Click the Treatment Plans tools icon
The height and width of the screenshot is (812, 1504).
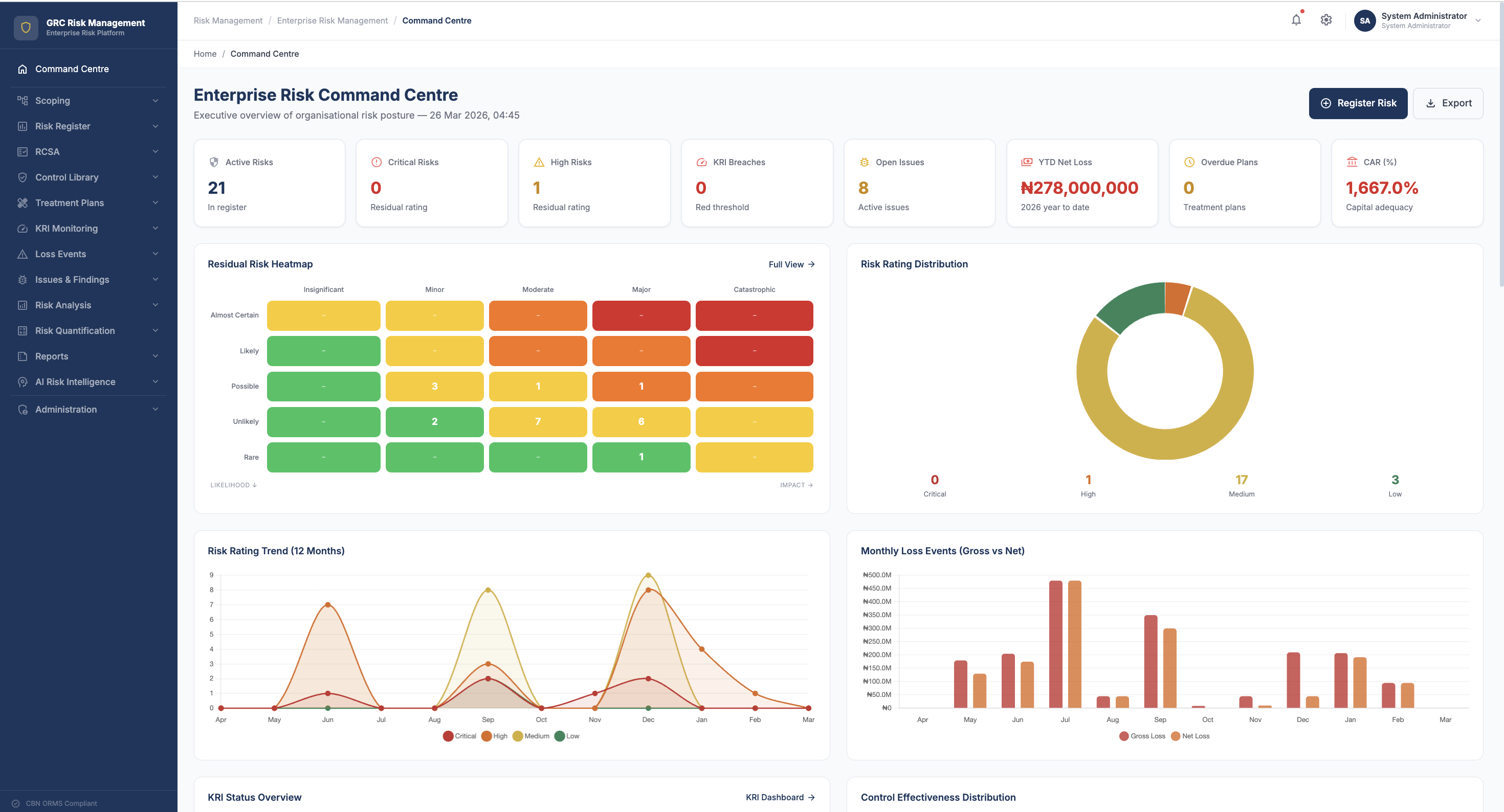click(x=22, y=202)
